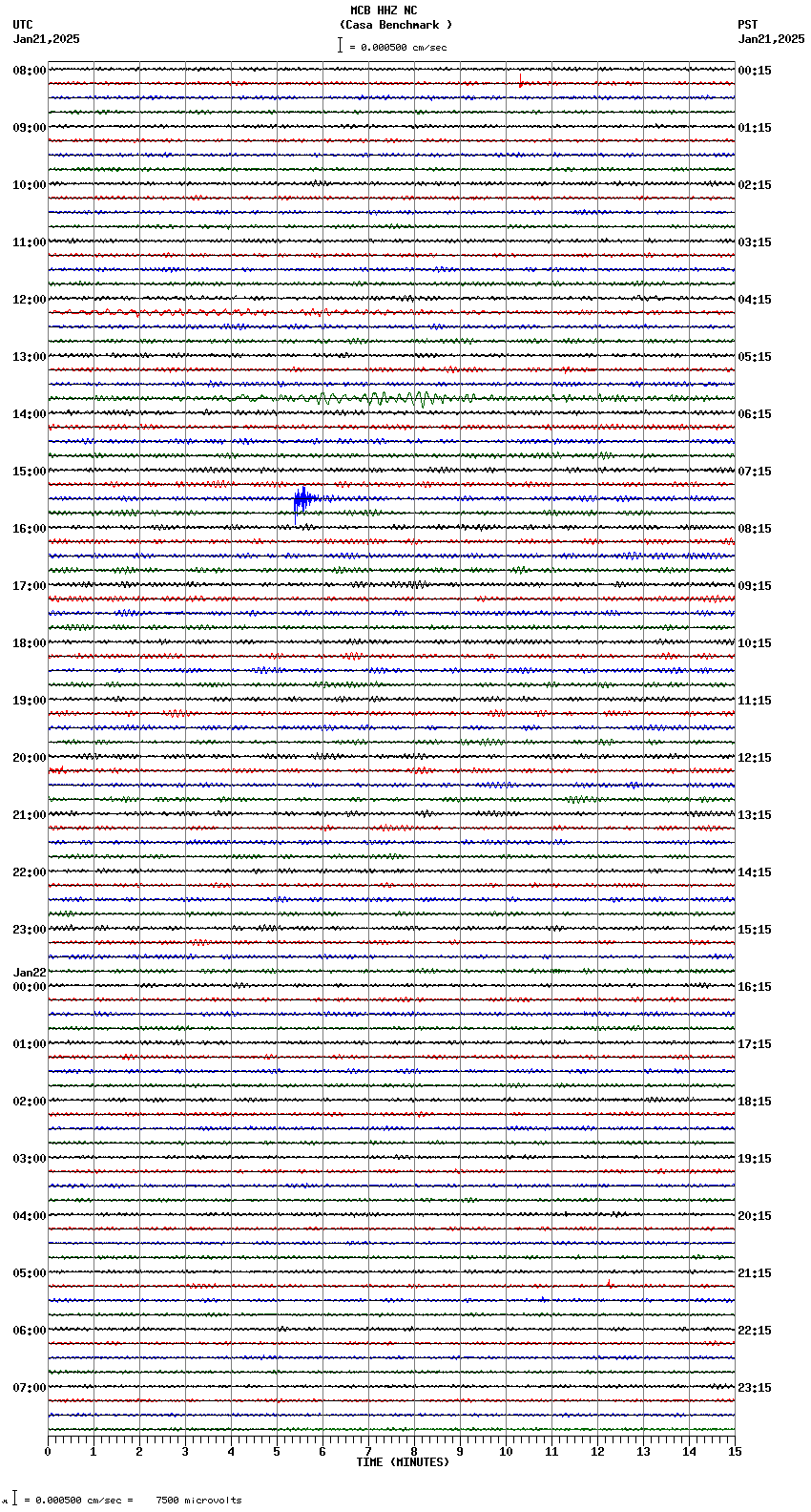Click the '12:15' PST time label

click(755, 758)
